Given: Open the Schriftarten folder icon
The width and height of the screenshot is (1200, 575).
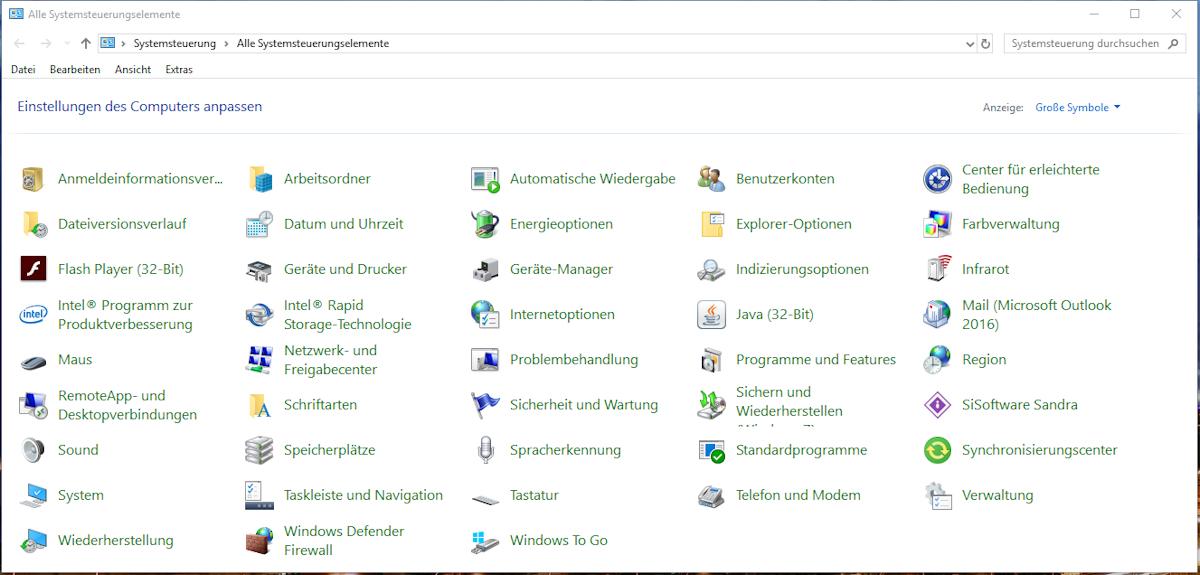Looking at the screenshot, I should click(x=260, y=405).
